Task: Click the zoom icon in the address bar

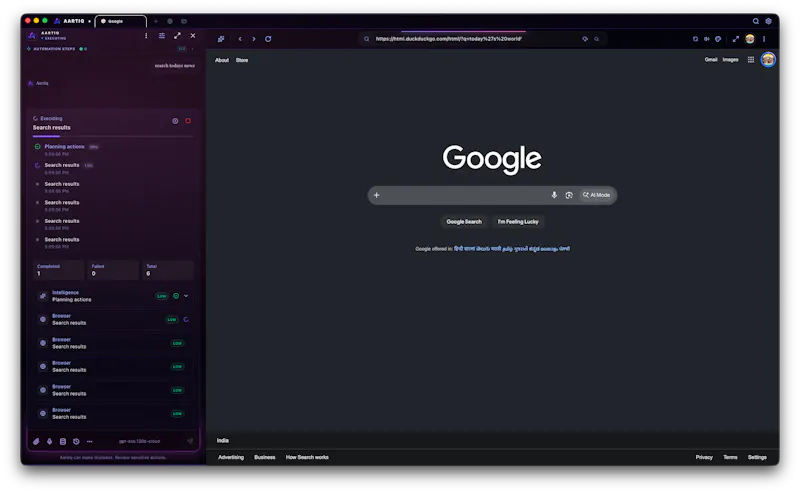Action: (596, 39)
